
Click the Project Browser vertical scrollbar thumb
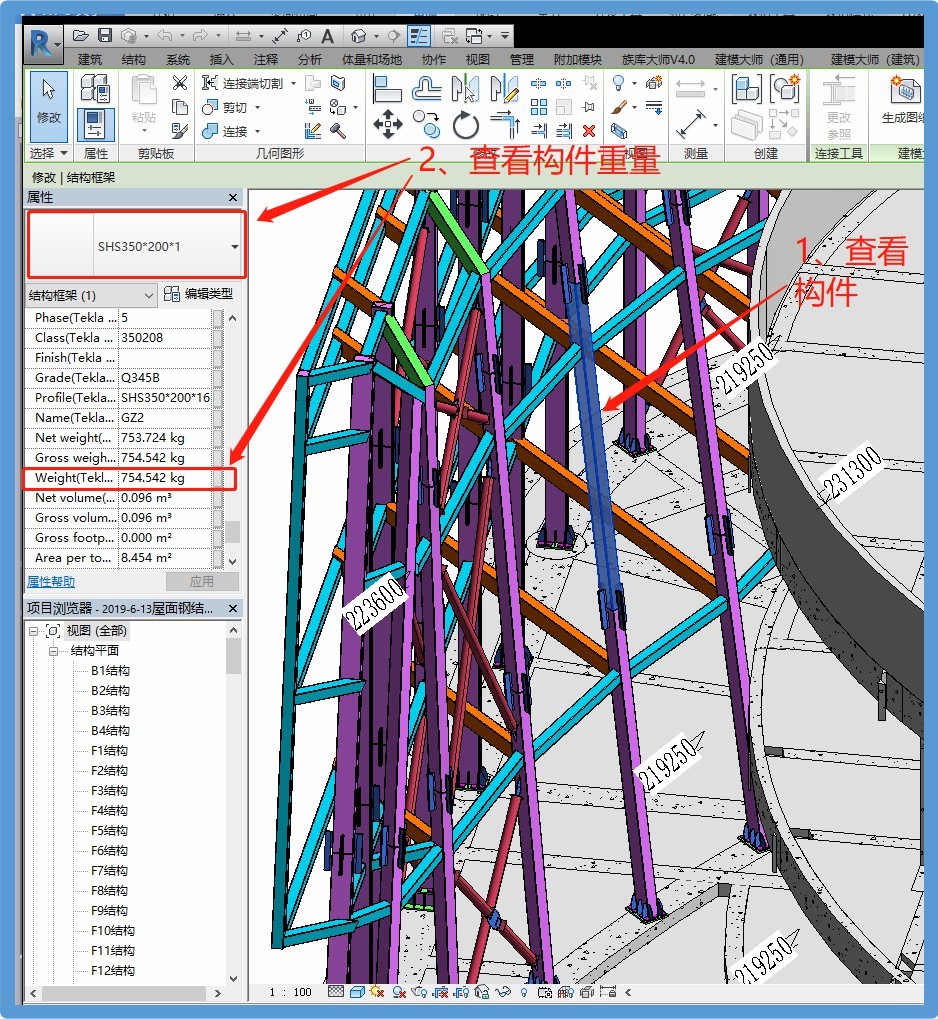[x=233, y=656]
